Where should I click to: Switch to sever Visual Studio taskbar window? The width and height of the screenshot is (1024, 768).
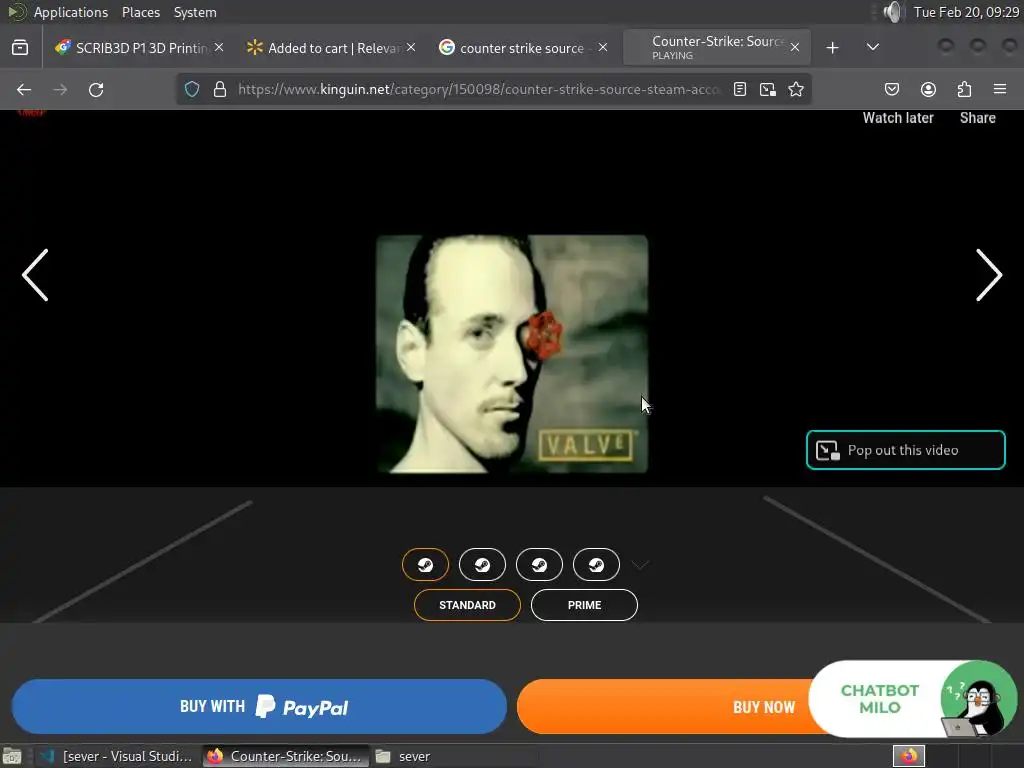coord(116,756)
